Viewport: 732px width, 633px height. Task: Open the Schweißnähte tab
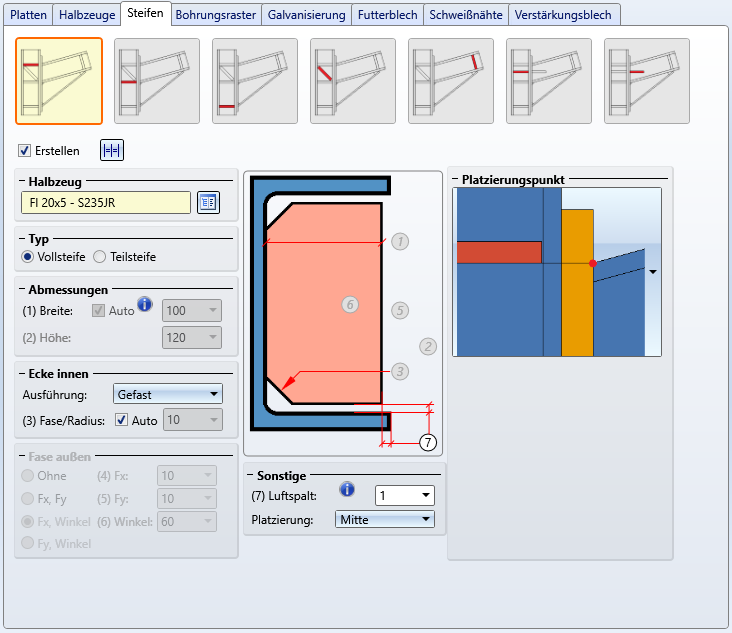(x=466, y=15)
